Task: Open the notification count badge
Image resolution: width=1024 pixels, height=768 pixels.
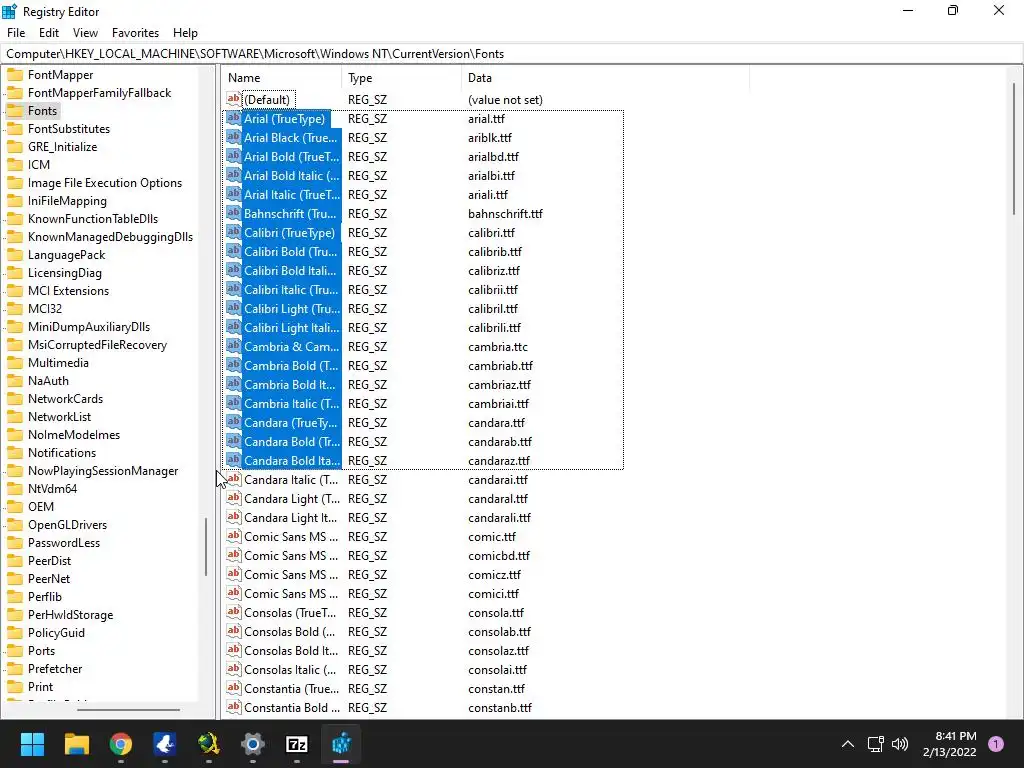Action: pos(996,743)
